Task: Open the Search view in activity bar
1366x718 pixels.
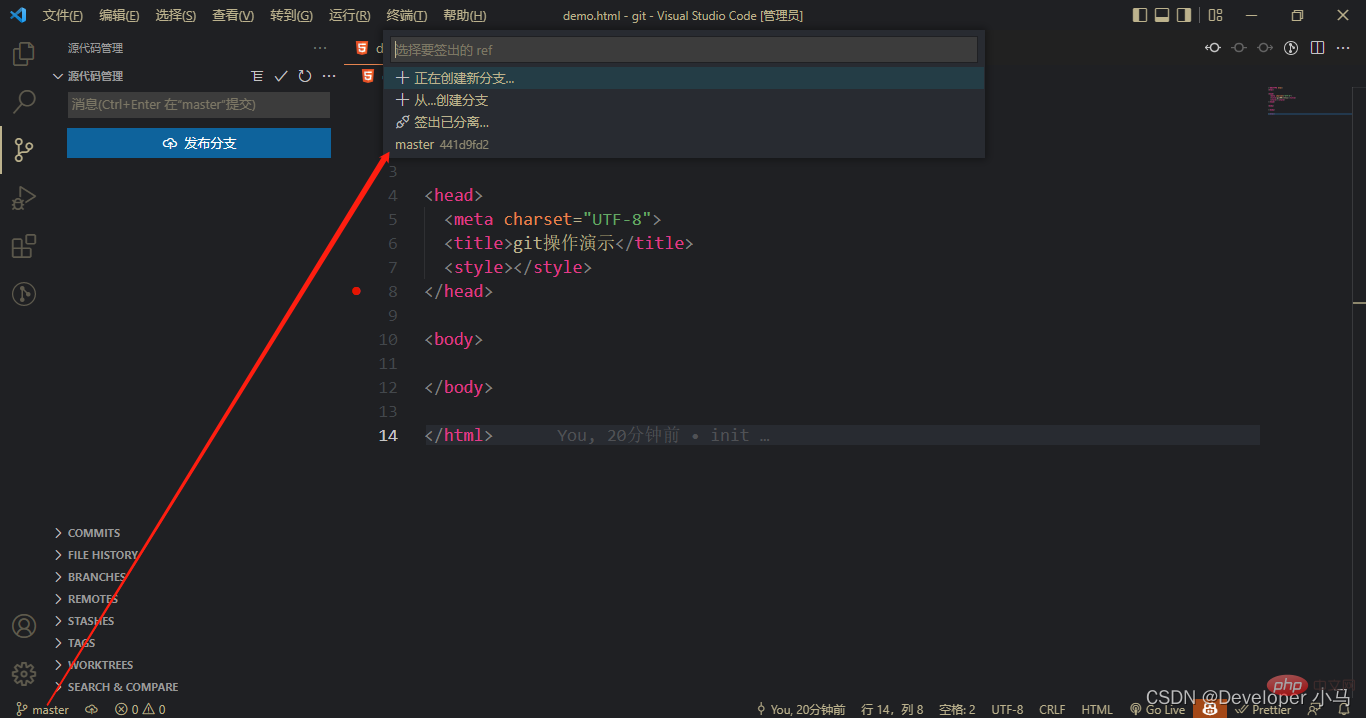Action: [x=23, y=101]
